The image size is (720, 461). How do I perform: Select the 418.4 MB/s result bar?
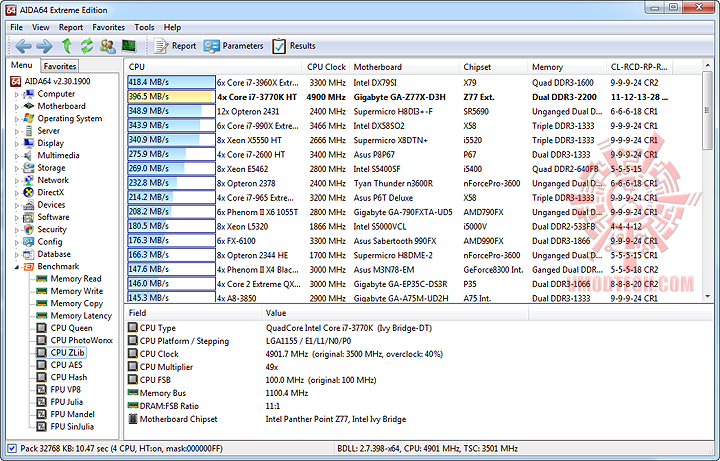pos(171,82)
